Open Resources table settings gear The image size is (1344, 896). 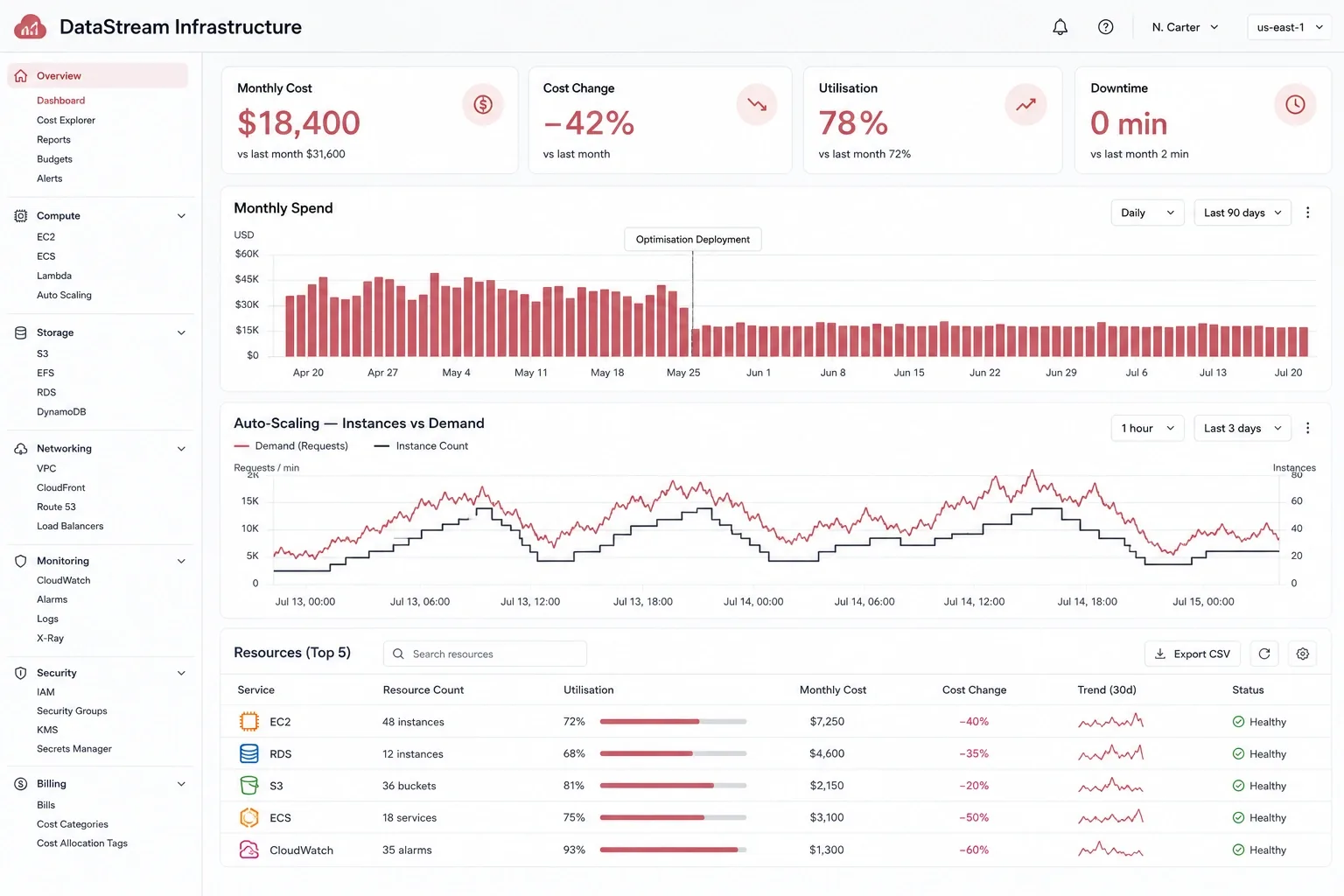tap(1303, 654)
